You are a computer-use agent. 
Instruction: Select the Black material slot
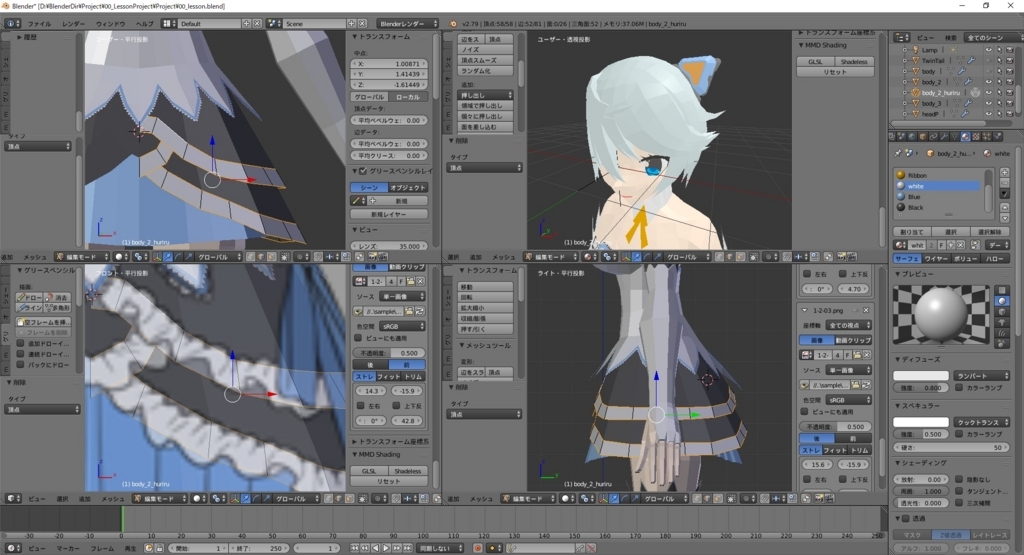pyautogui.click(x=939, y=208)
